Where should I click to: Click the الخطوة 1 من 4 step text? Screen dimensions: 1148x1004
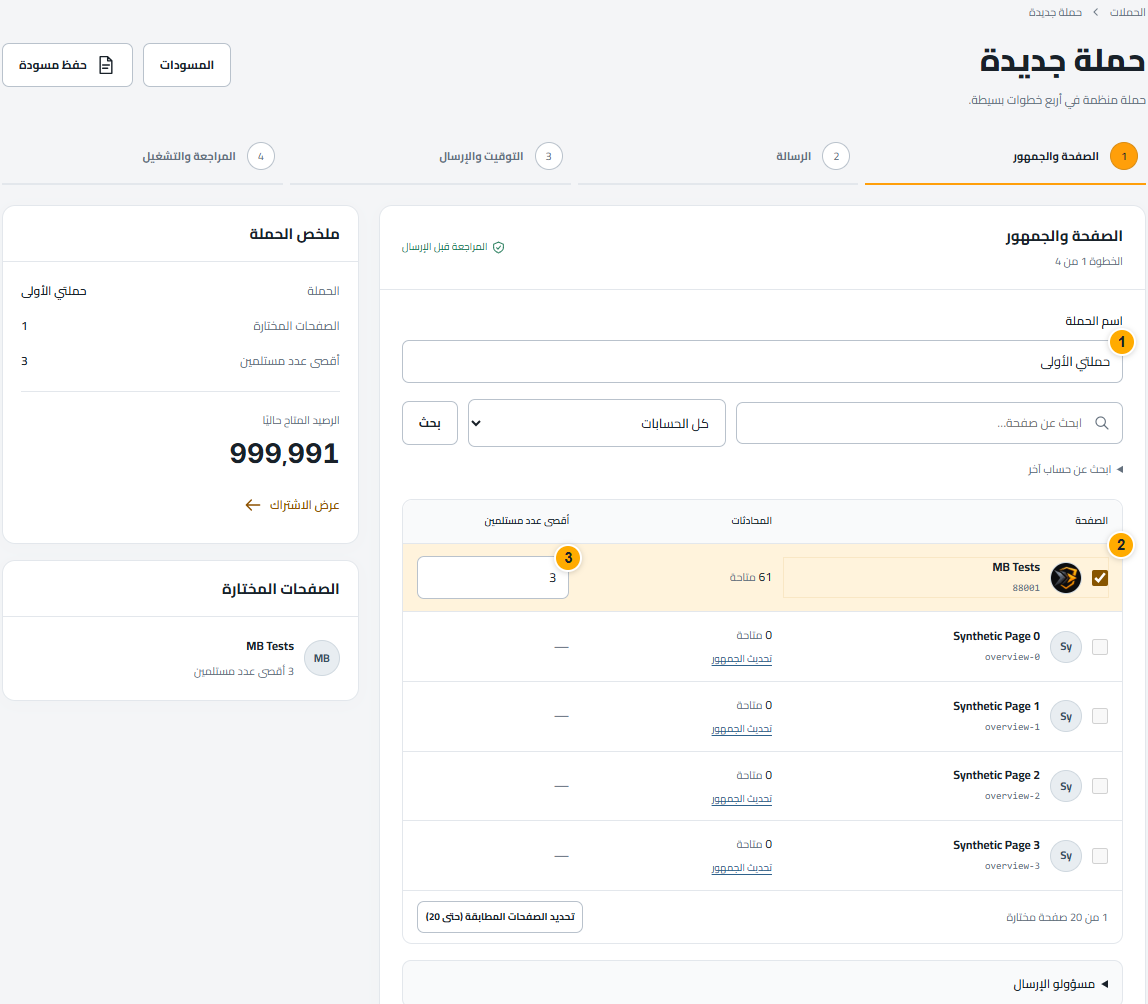[x=1089, y=261]
